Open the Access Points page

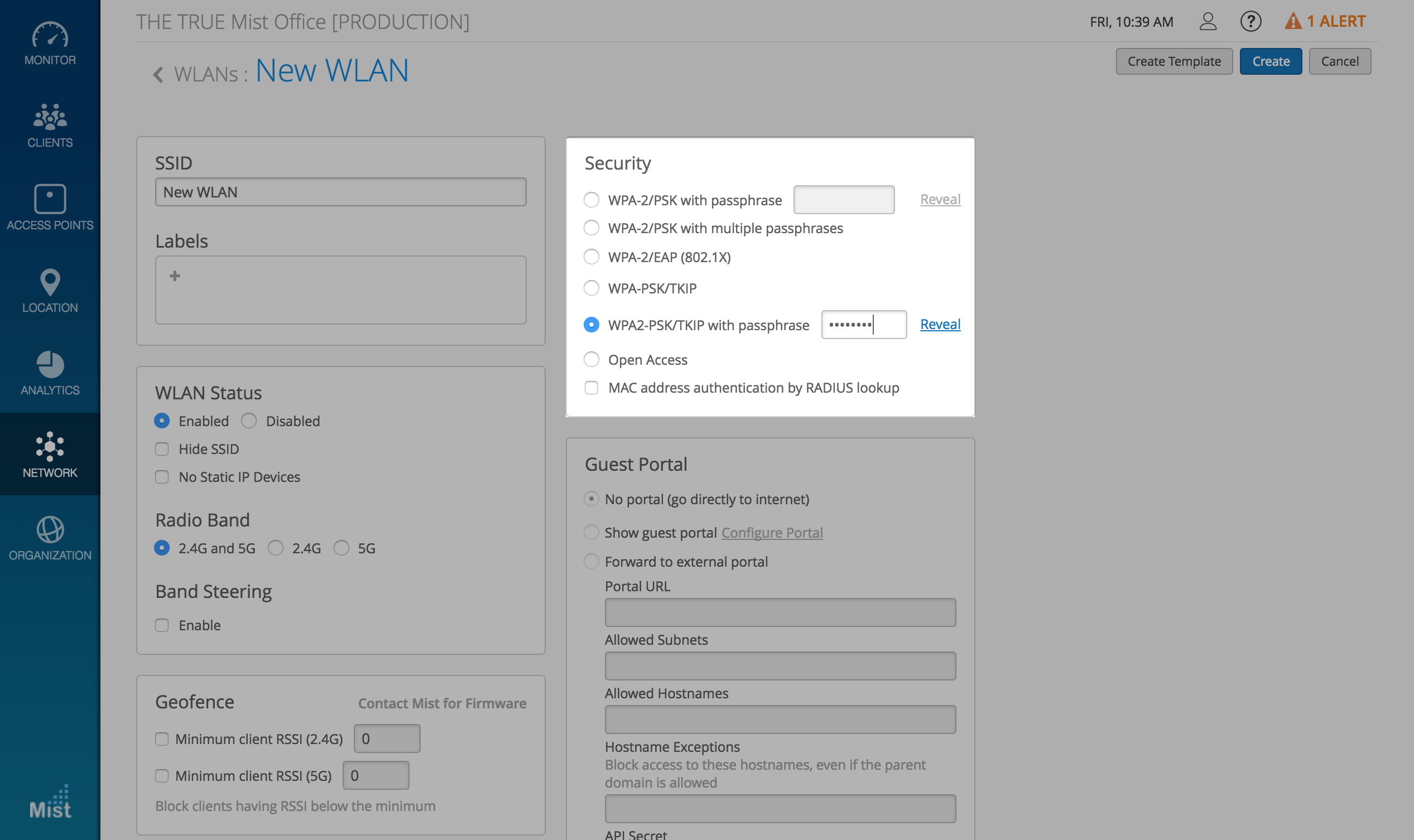pos(50,207)
